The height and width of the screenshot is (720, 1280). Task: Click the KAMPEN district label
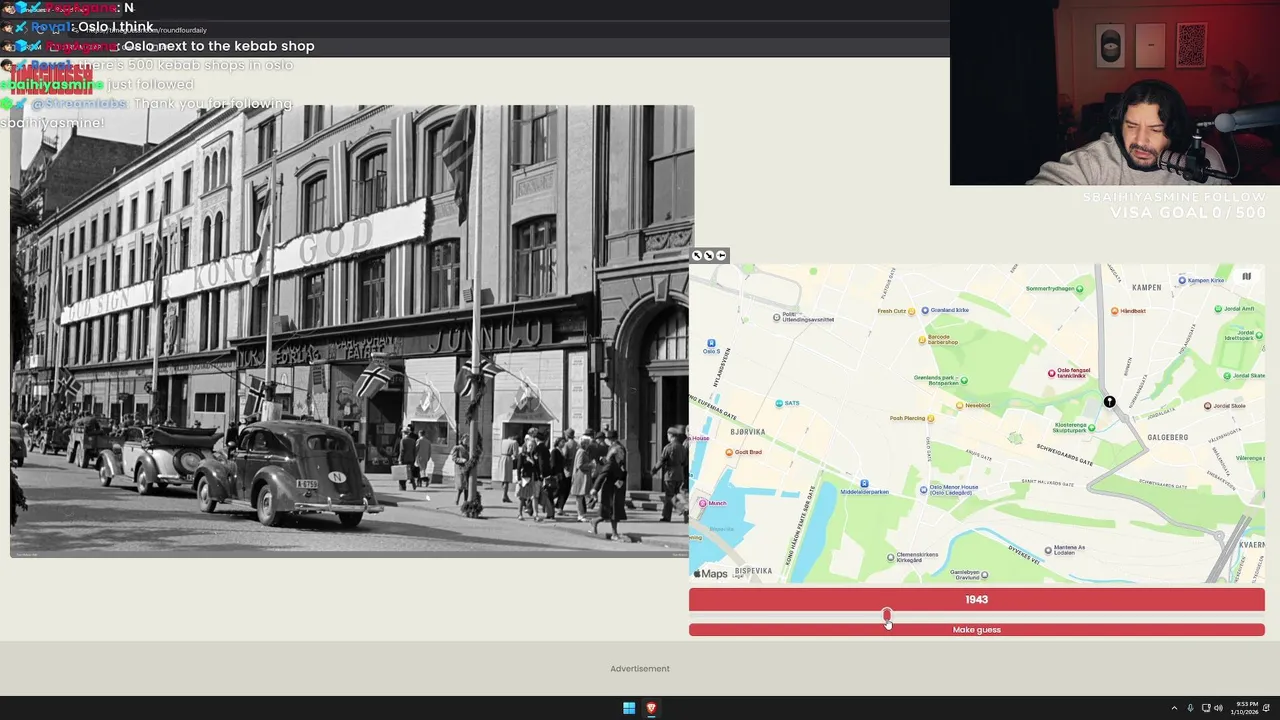coord(1146,288)
